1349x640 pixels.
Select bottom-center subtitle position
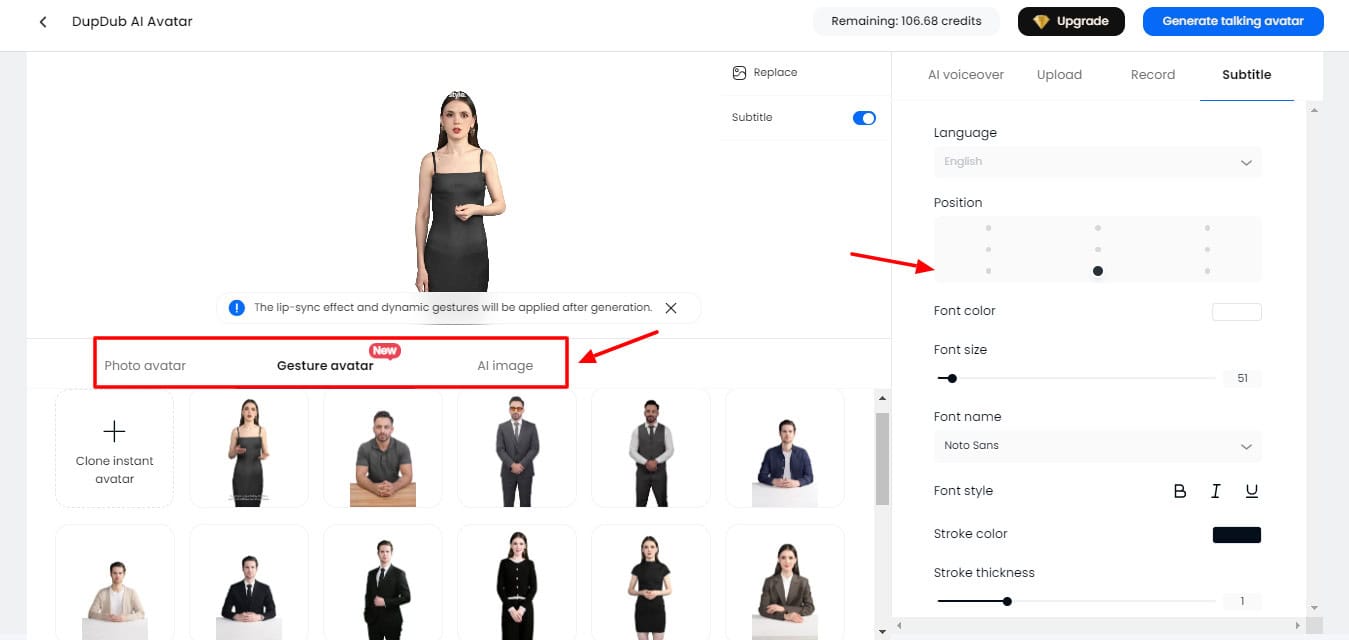[x=1098, y=271]
